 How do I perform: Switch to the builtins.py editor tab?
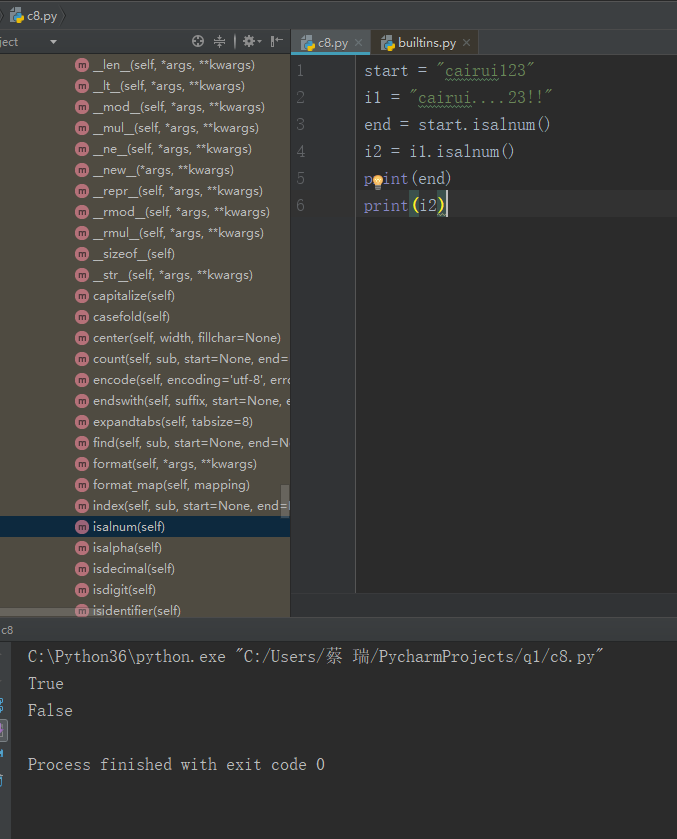(x=427, y=43)
